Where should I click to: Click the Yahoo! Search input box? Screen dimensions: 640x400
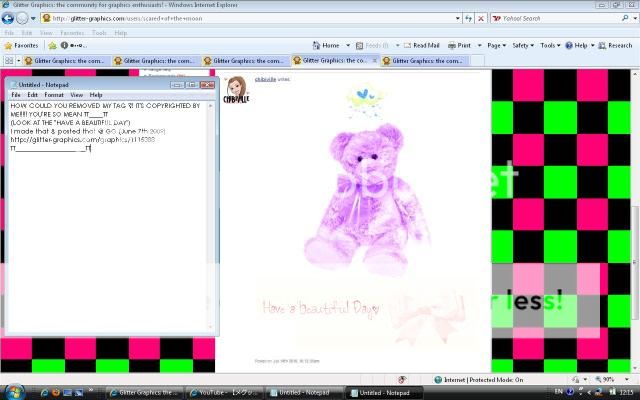[x=565, y=18]
